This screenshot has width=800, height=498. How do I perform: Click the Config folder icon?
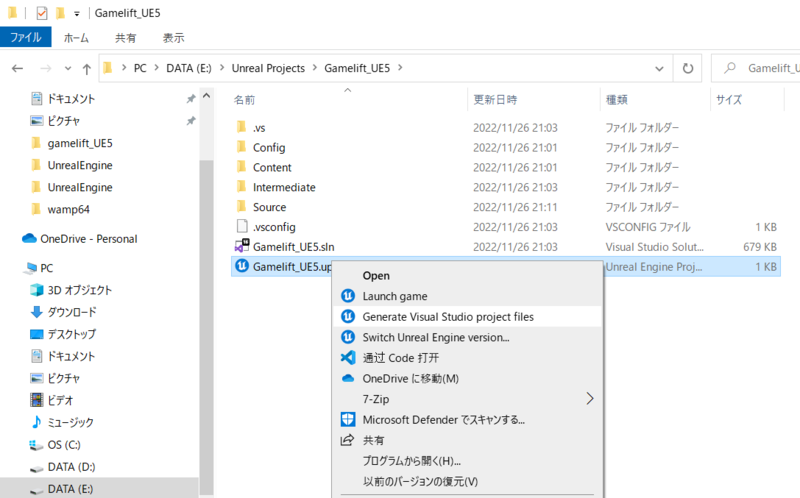click(x=242, y=147)
